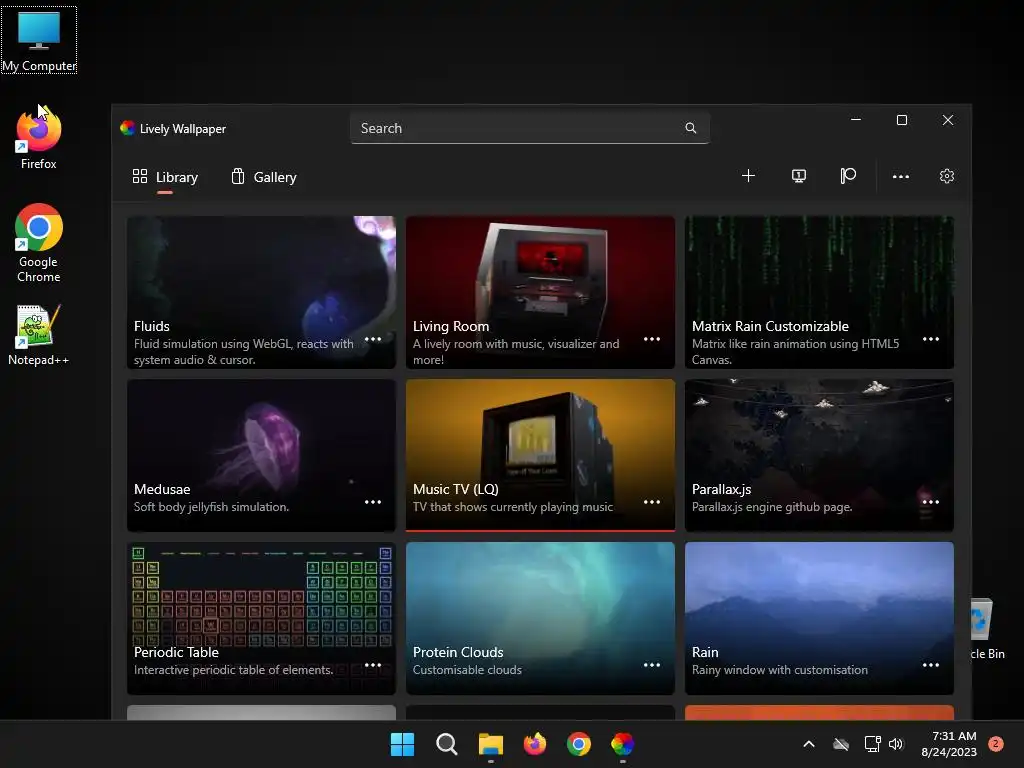Open the display control panel icon
The width and height of the screenshot is (1024, 768).
799,176
